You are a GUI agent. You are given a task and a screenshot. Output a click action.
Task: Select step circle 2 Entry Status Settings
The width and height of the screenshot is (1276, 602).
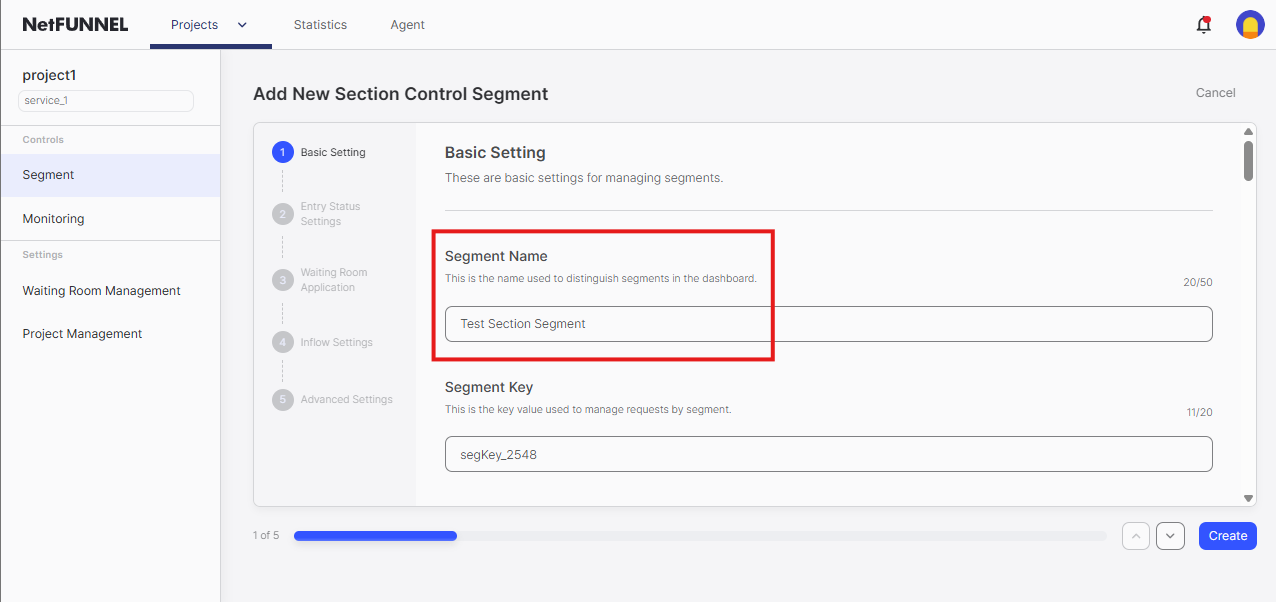tap(283, 213)
